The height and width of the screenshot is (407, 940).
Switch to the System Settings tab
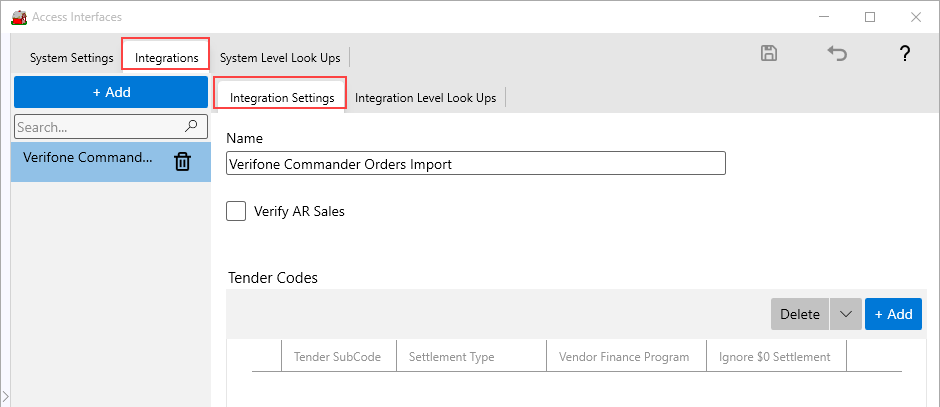(71, 58)
